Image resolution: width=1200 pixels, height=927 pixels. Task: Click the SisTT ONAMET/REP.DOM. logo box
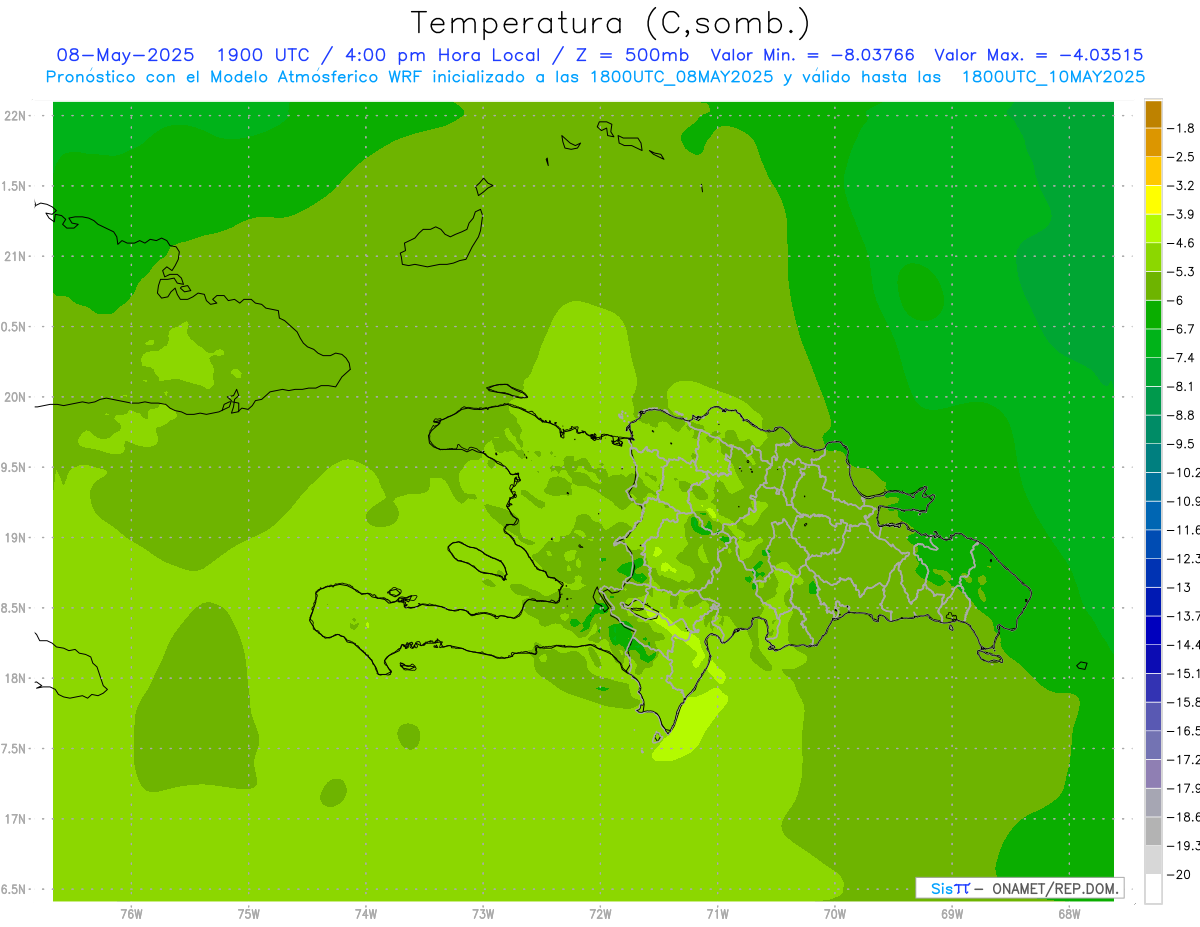coord(1019,888)
